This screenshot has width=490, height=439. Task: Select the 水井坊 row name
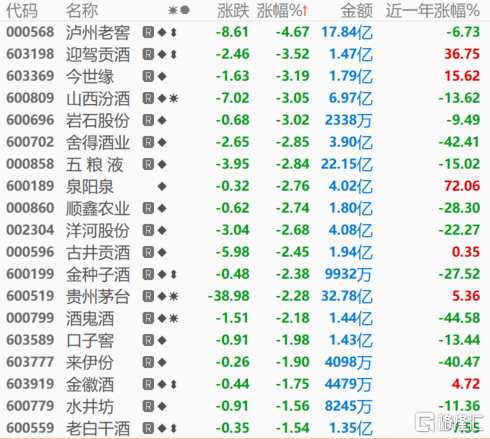click(90, 406)
